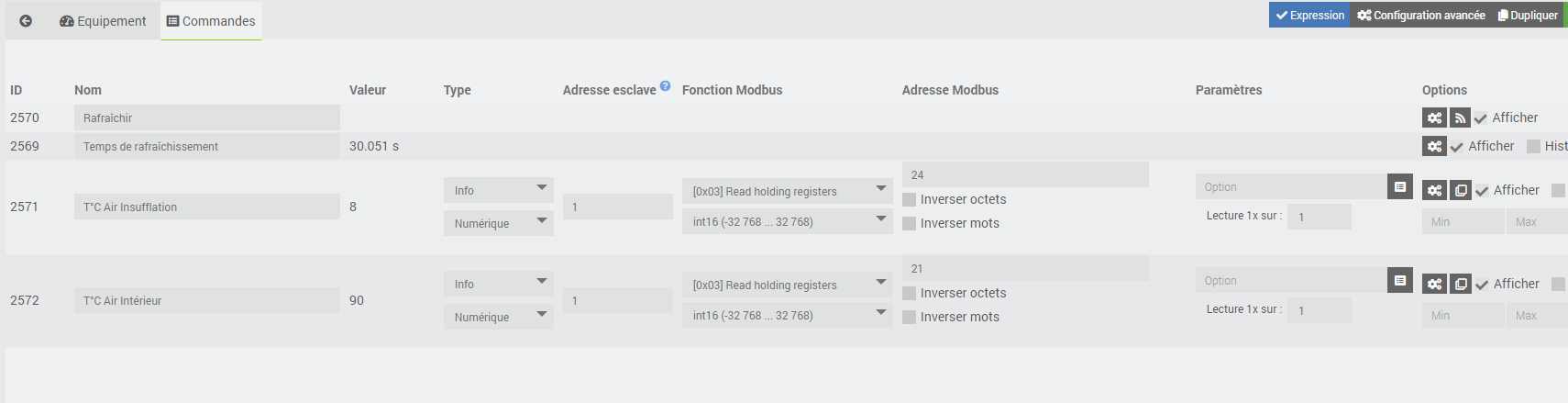Open the Info type dropdown for command 2571
This screenshot has width=1568, height=403.
click(498, 190)
